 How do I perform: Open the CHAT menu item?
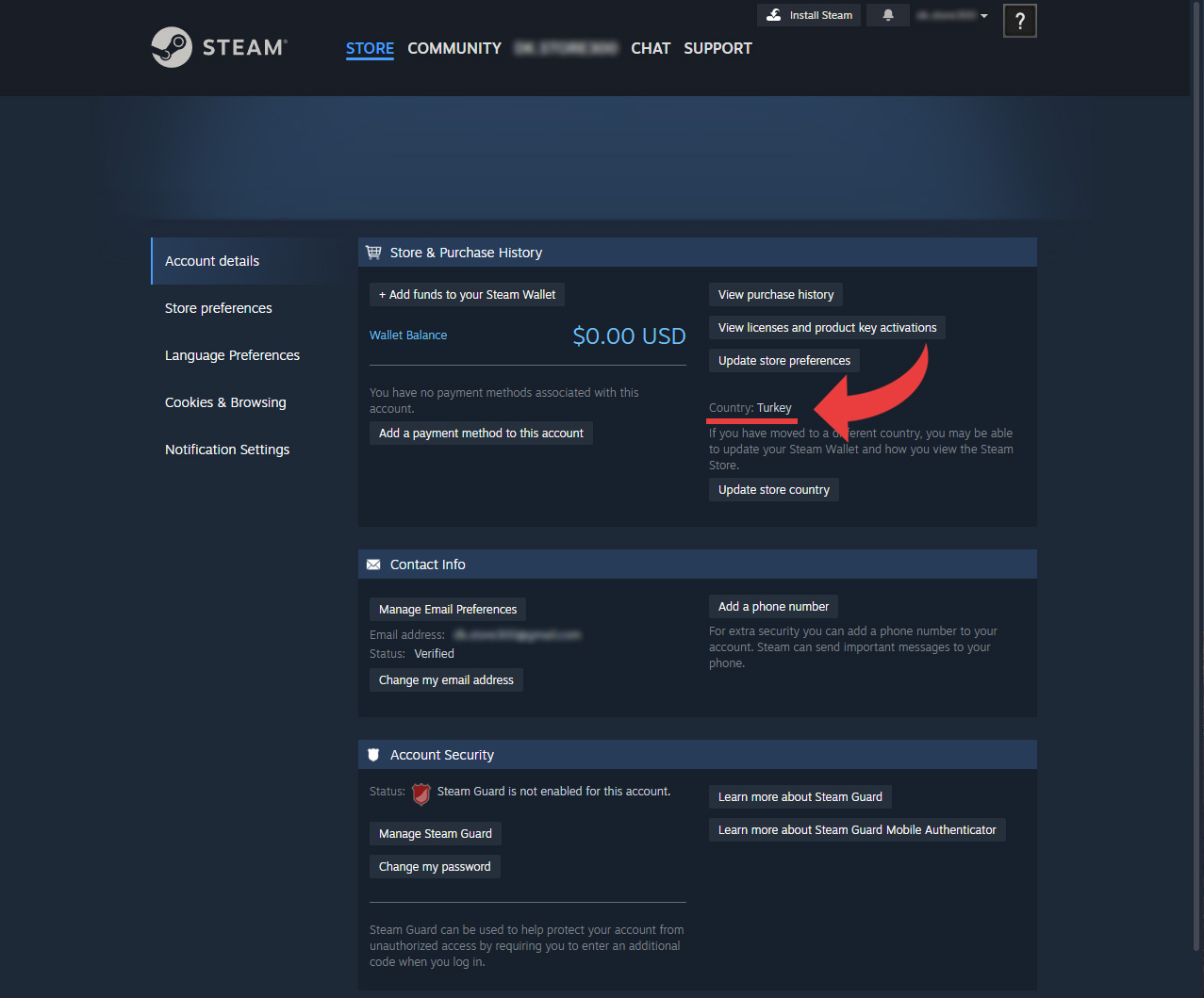(x=651, y=48)
